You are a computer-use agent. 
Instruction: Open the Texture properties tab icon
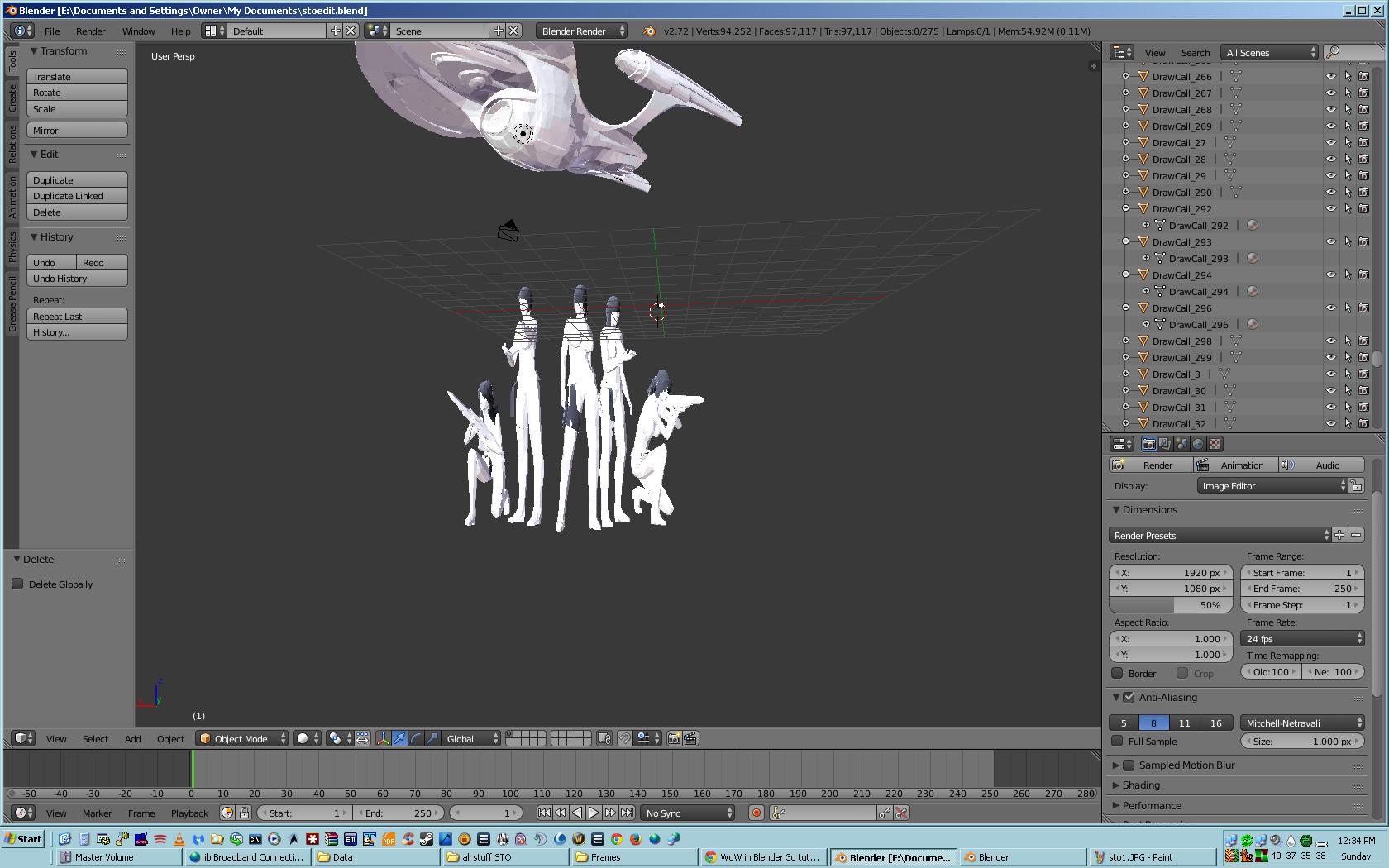[x=1215, y=444]
